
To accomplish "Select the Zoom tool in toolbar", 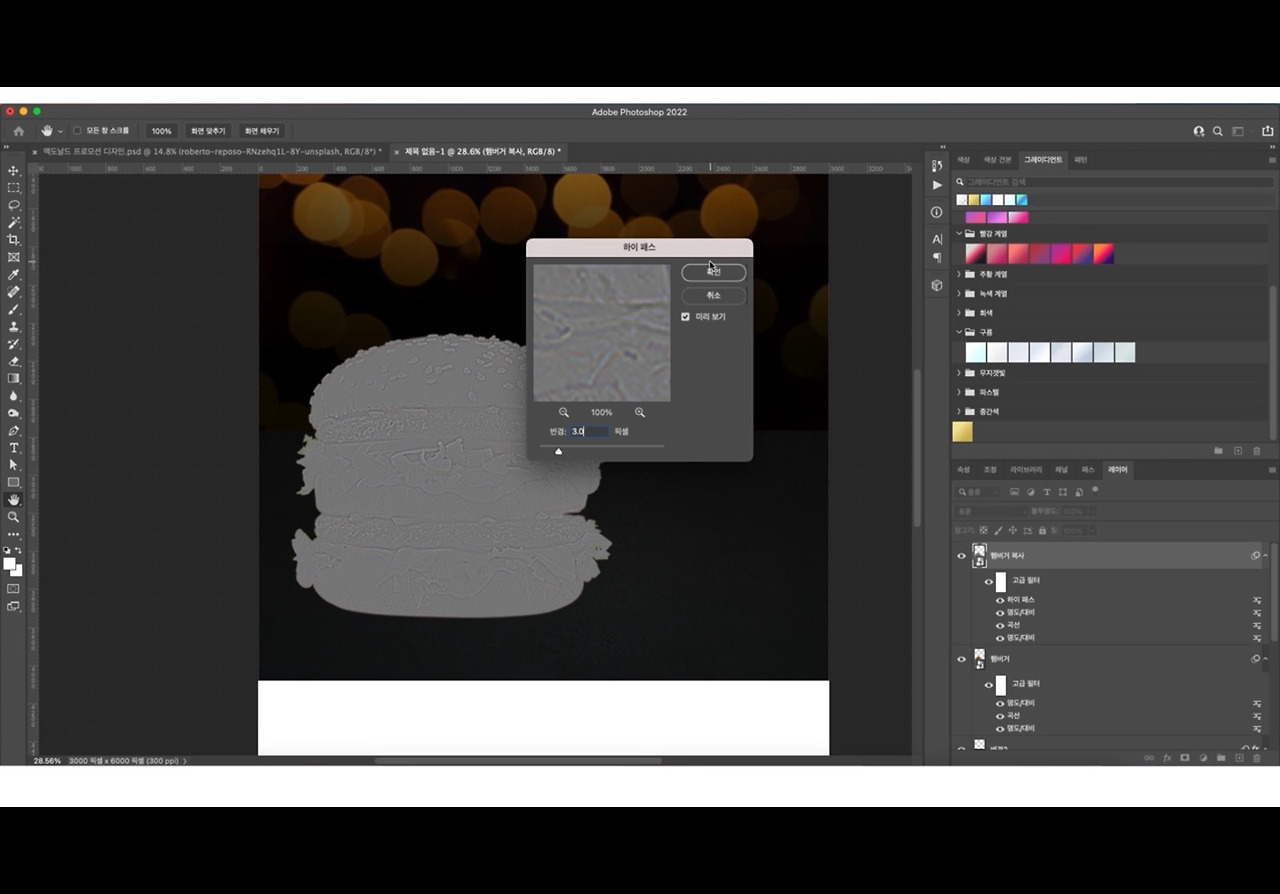I will click(14, 517).
